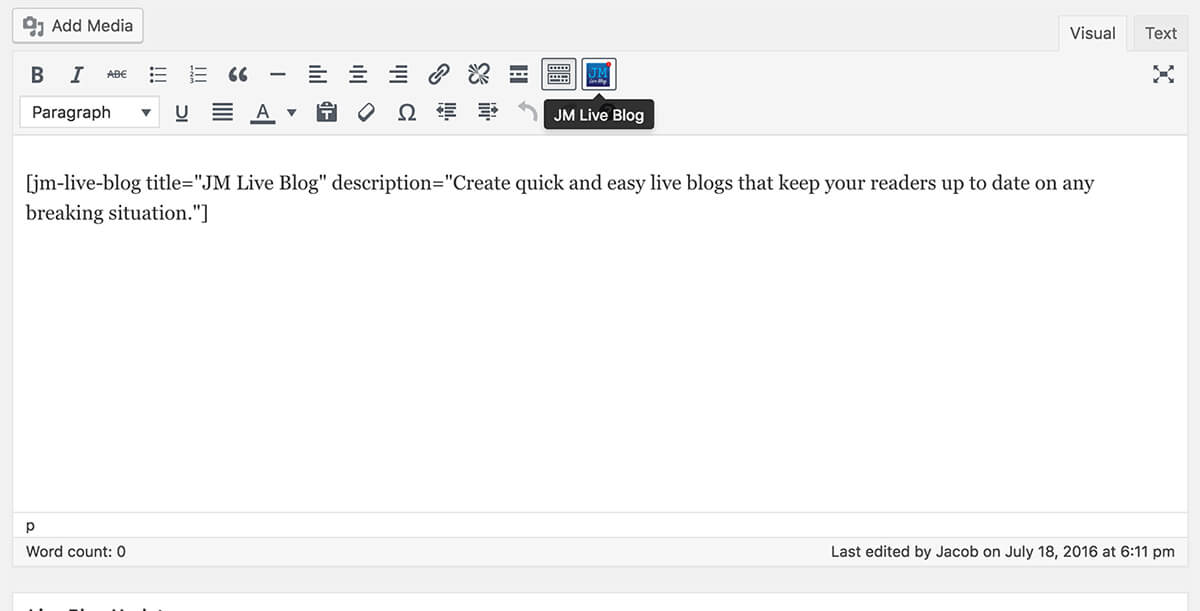The width and height of the screenshot is (1200, 611).
Task: Open distraction-free writing mode
Action: [1163, 75]
